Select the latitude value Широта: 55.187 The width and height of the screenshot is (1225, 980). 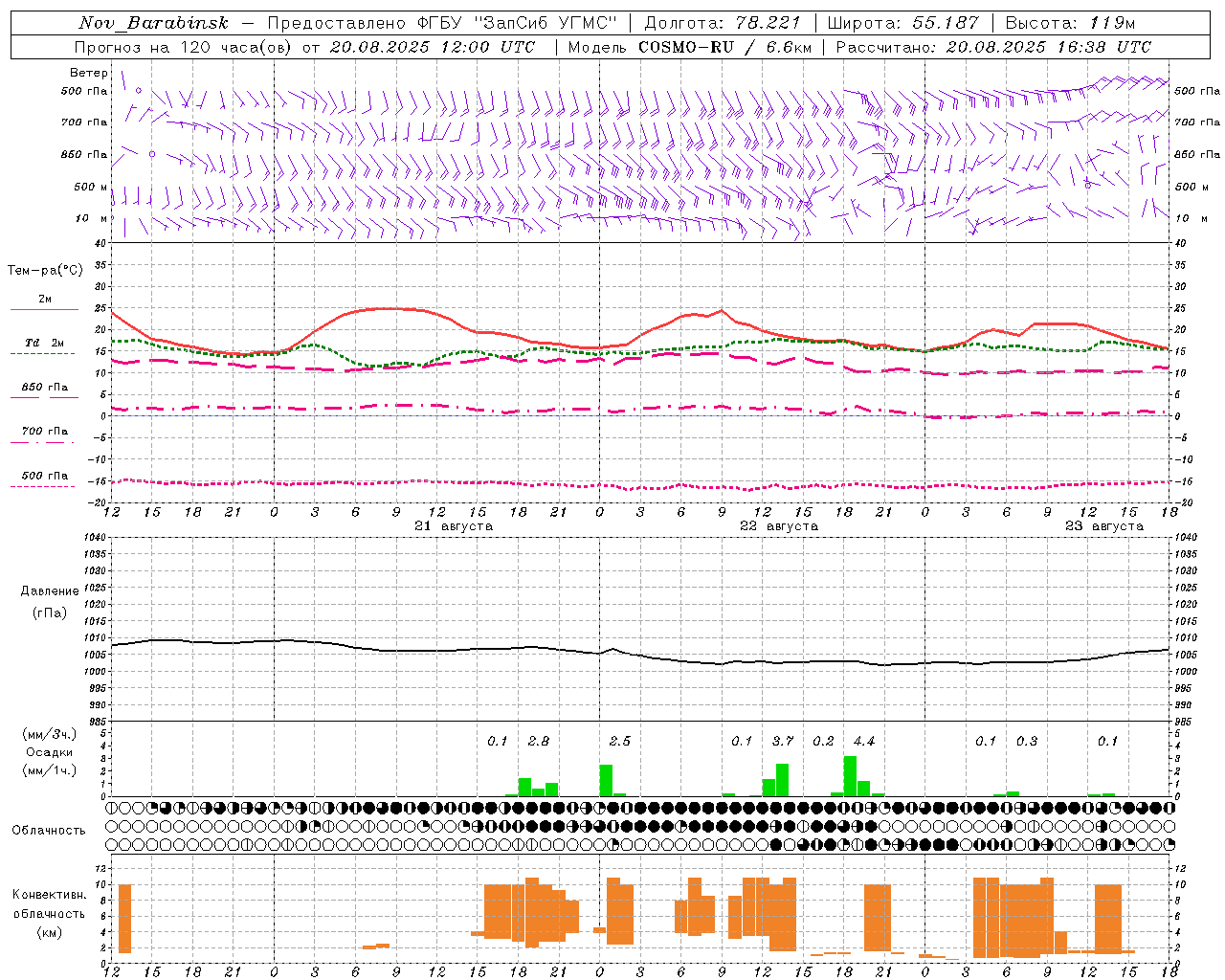pyautogui.click(x=902, y=23)
